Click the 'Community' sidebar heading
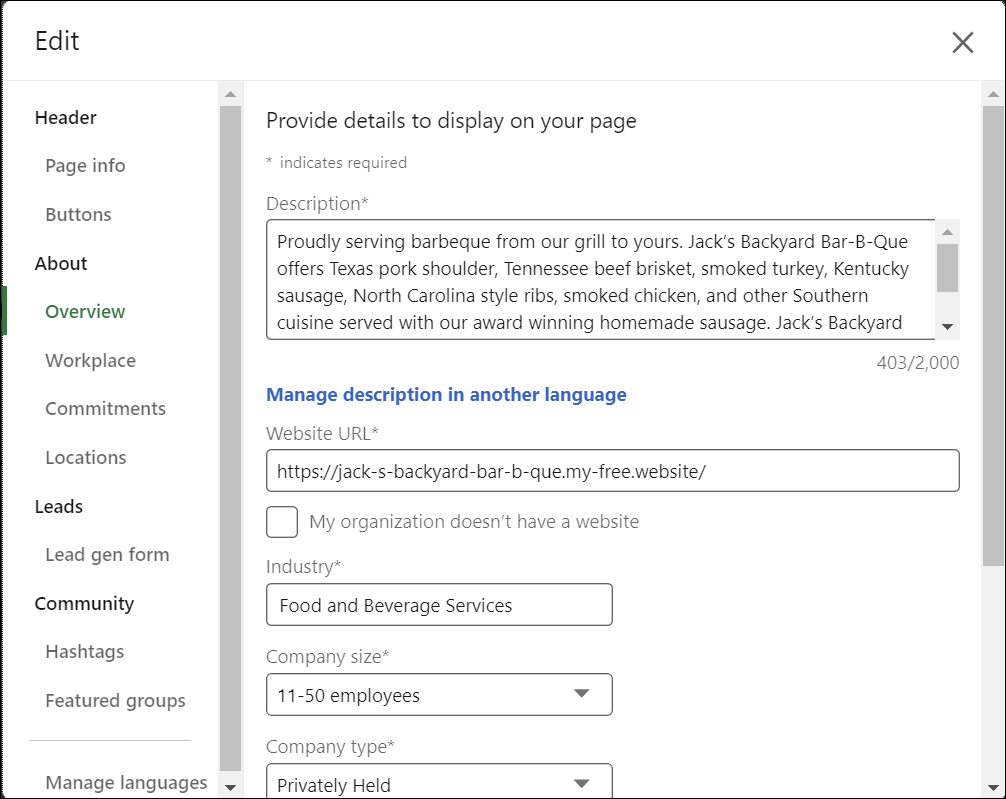This screenshot has width=1006, height=799. (x=85, y=603)
